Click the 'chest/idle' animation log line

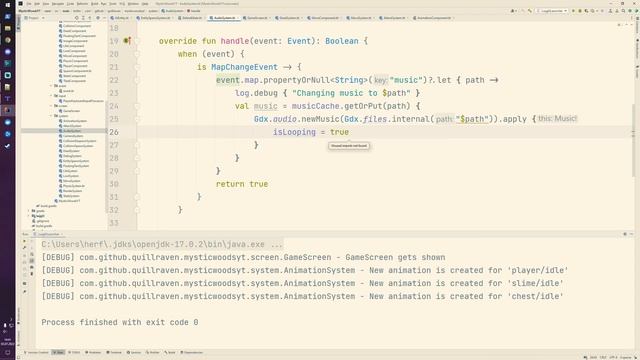[302, 296]
